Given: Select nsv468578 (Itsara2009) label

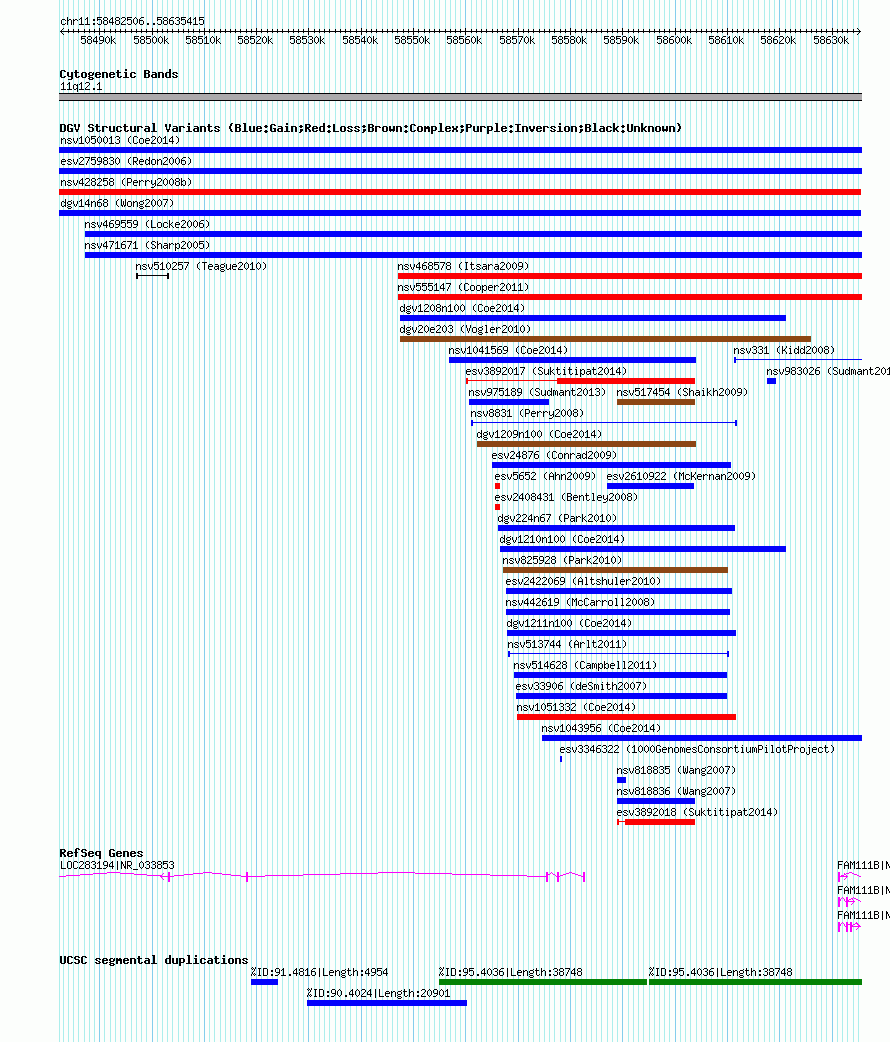Looking at the screenshot, I should pyautogui.click(x=463, y=266).
